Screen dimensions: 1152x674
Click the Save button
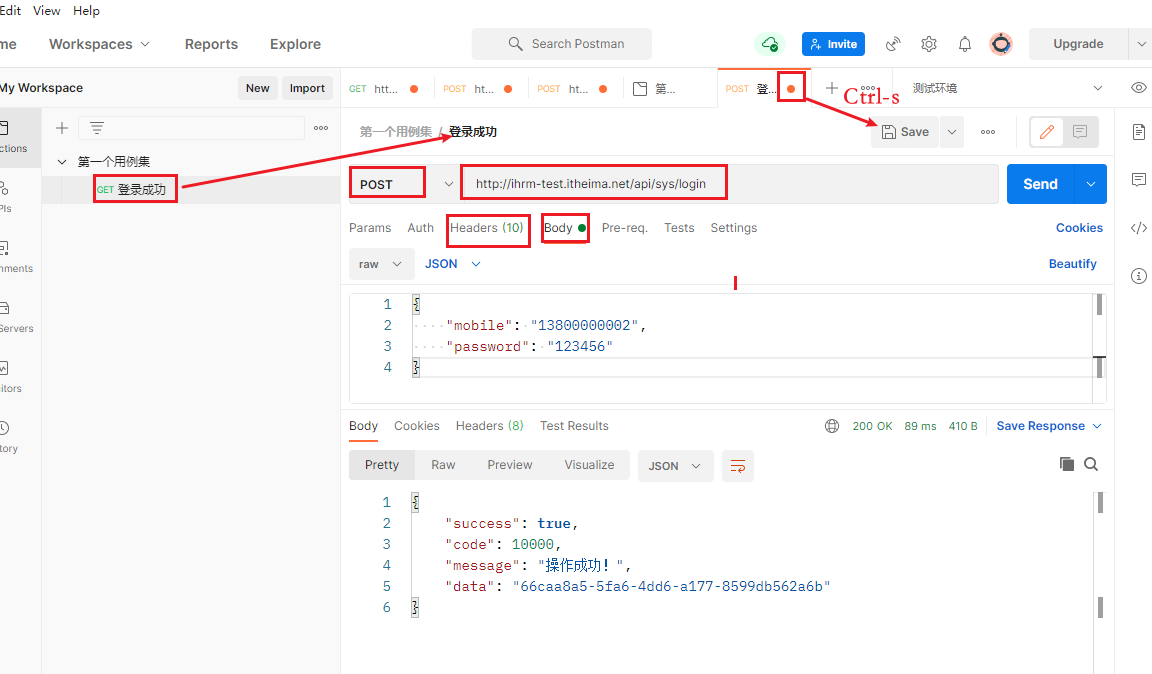(x=905, y=132)
